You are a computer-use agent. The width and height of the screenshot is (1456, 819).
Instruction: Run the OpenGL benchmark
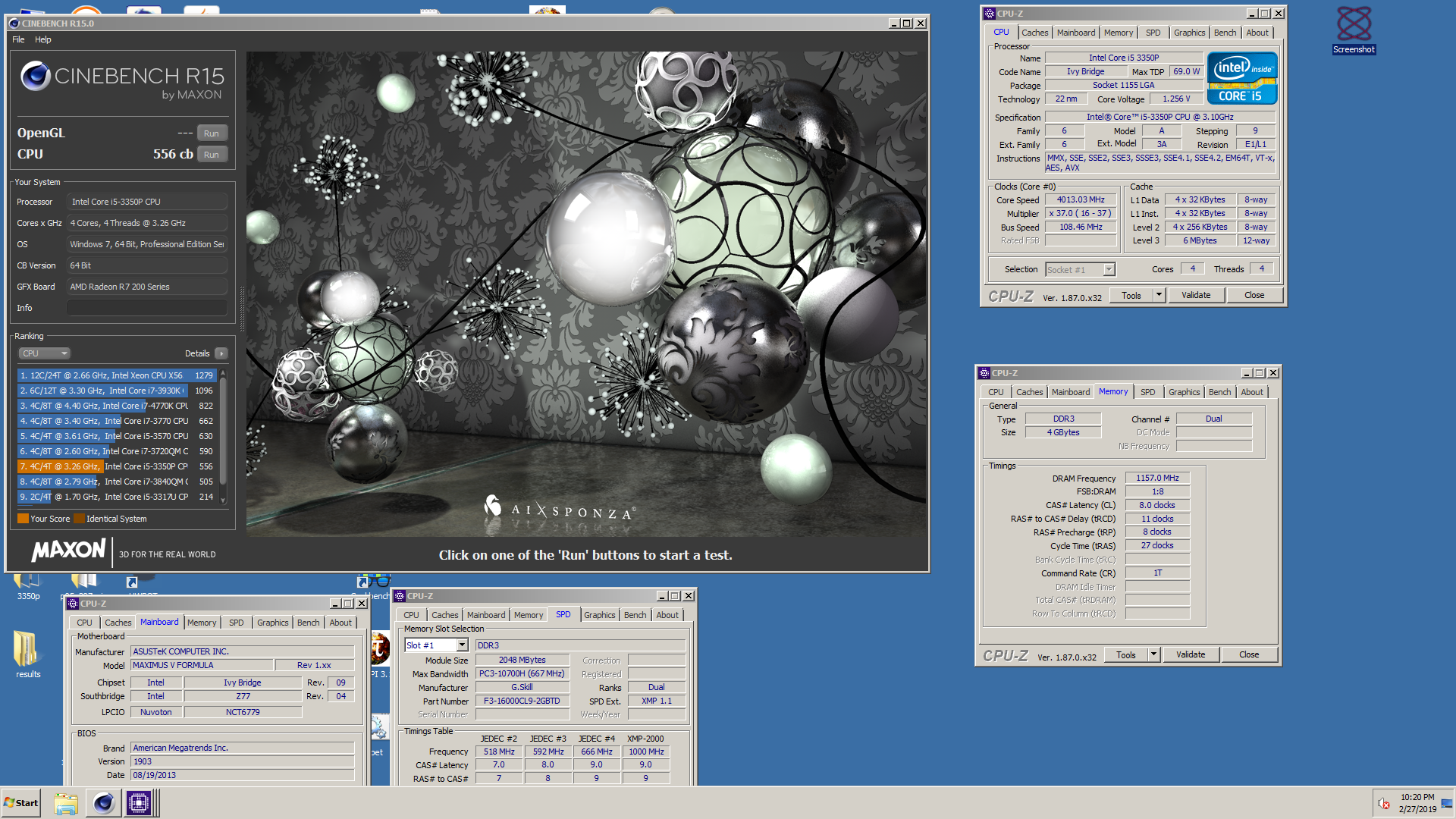pyautogui.click(x=212, y=133)
